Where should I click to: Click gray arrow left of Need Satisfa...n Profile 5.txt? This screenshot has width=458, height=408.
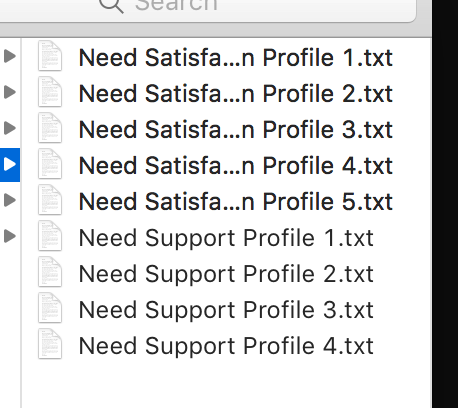(10, 200)
